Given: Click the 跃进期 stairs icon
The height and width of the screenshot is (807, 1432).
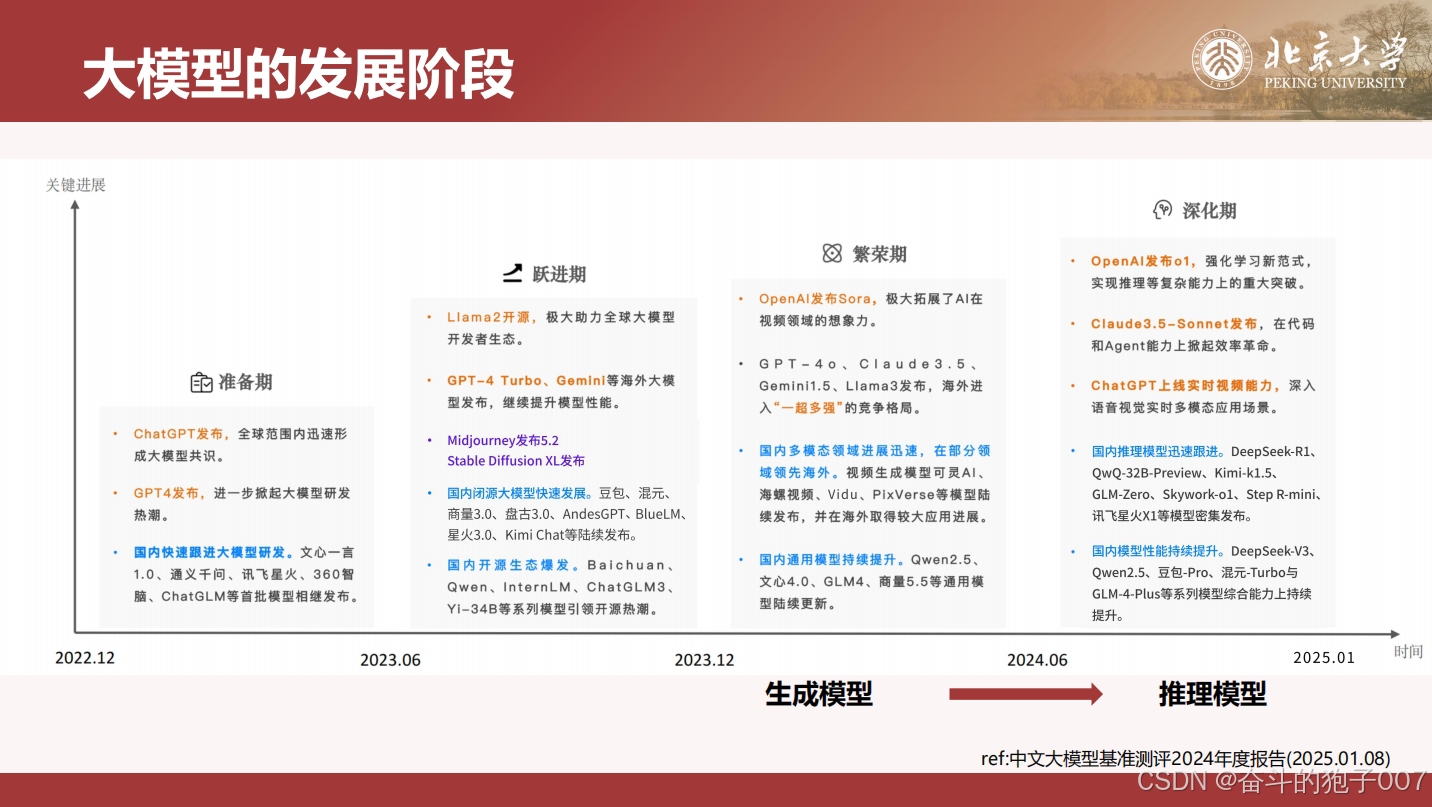Looking at the screenshot, I should (x=512, y=273).
